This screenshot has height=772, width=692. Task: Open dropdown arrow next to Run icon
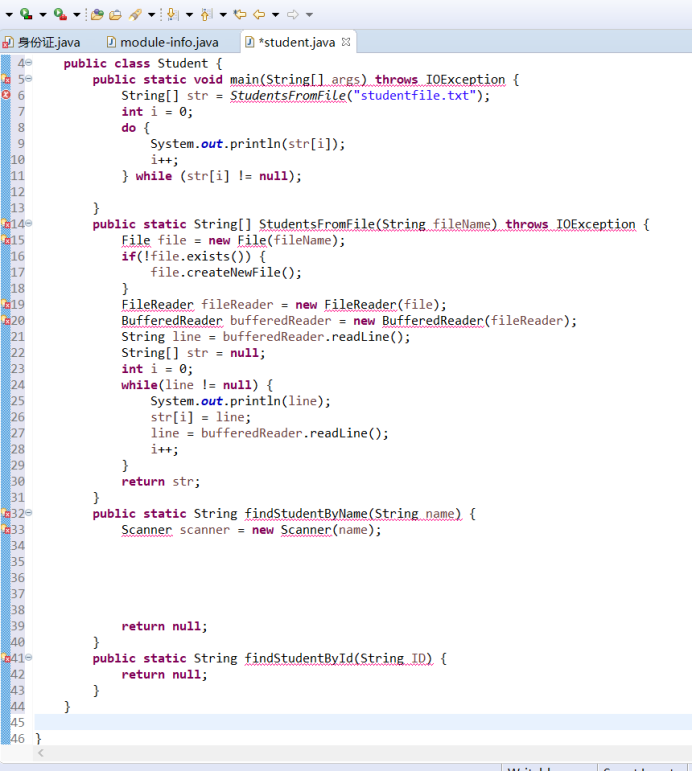[x=43, y=15]
